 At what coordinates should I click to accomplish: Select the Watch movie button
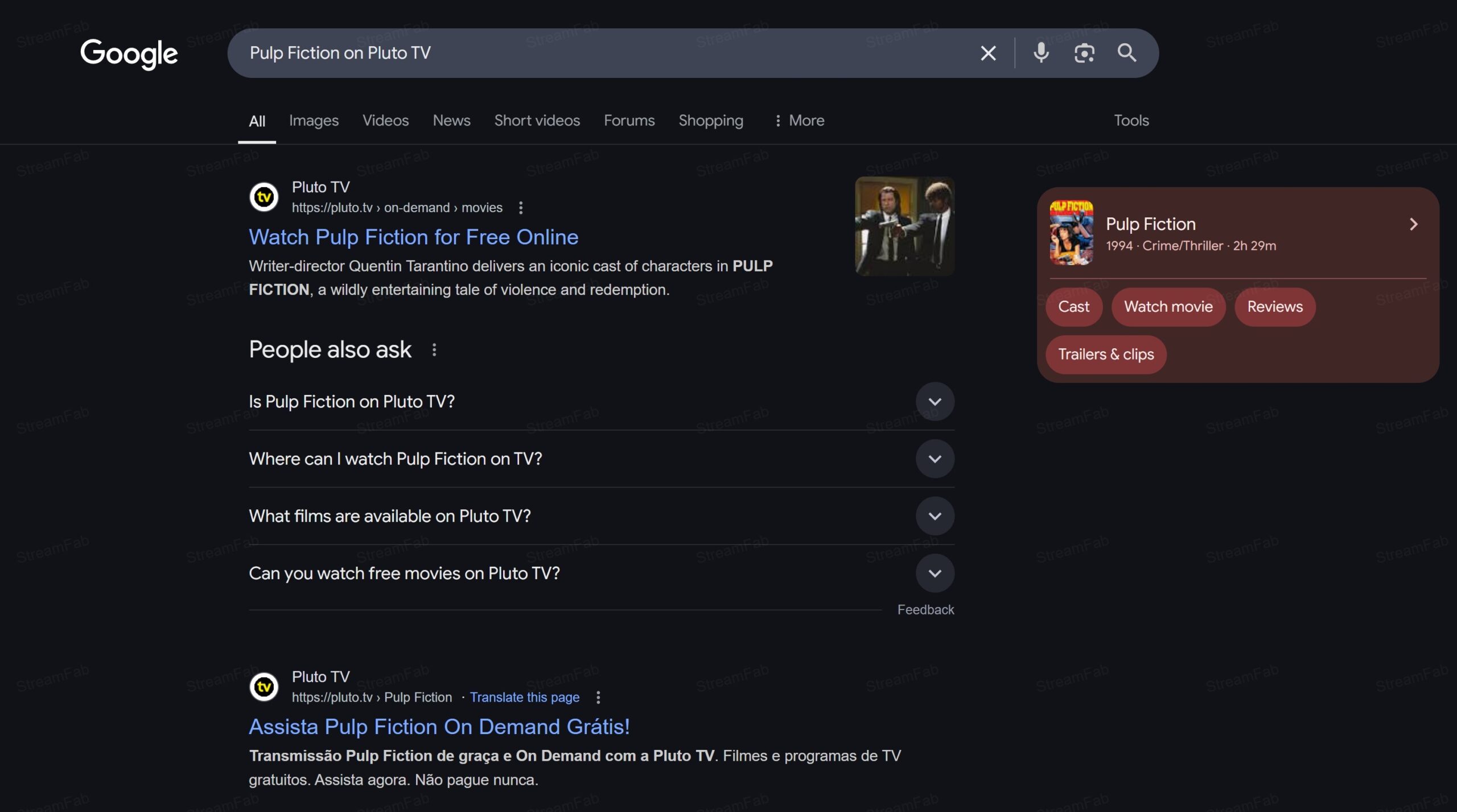1168,307
